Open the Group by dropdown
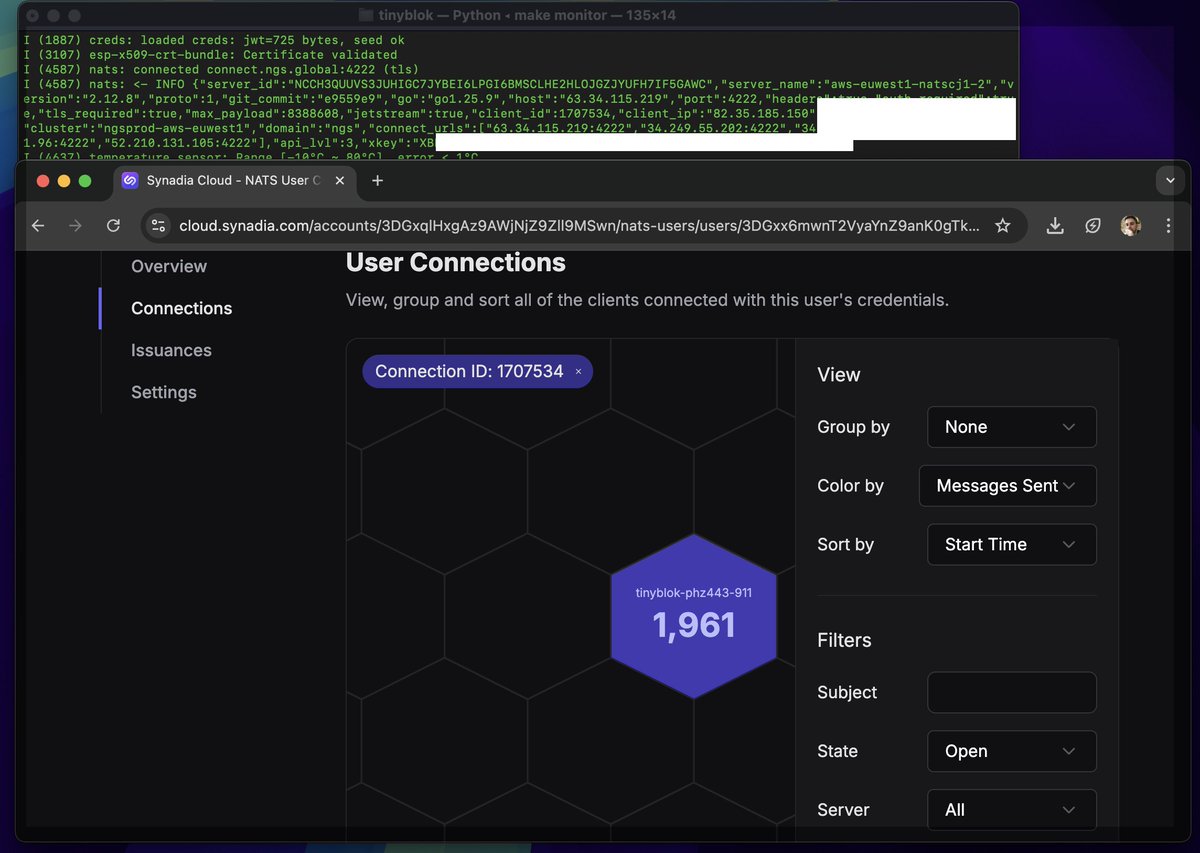The image size is (1200, 853). [x=1012, y=427]
